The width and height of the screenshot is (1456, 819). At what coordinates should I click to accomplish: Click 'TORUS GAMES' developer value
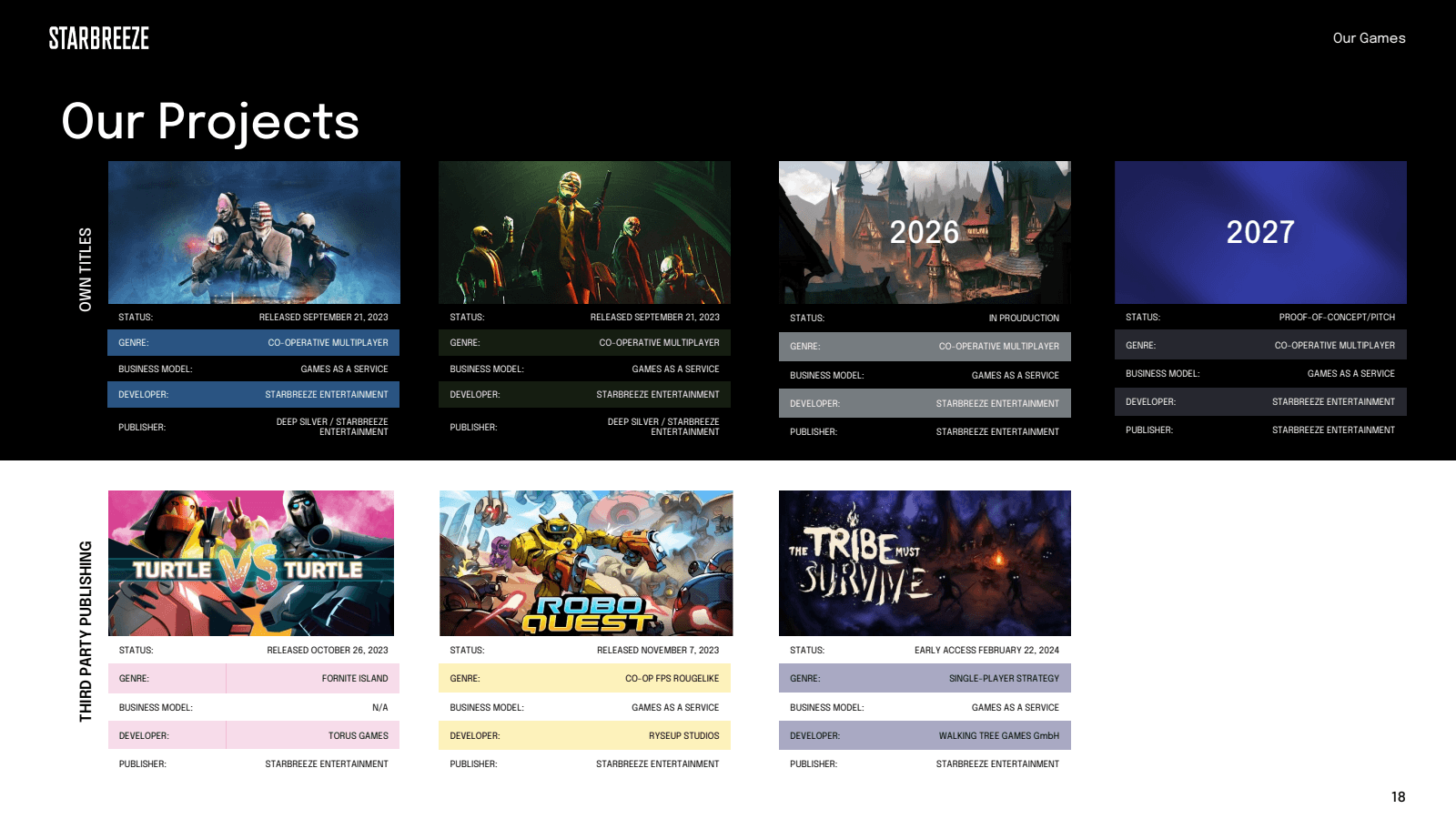click(x=359, y=736)
